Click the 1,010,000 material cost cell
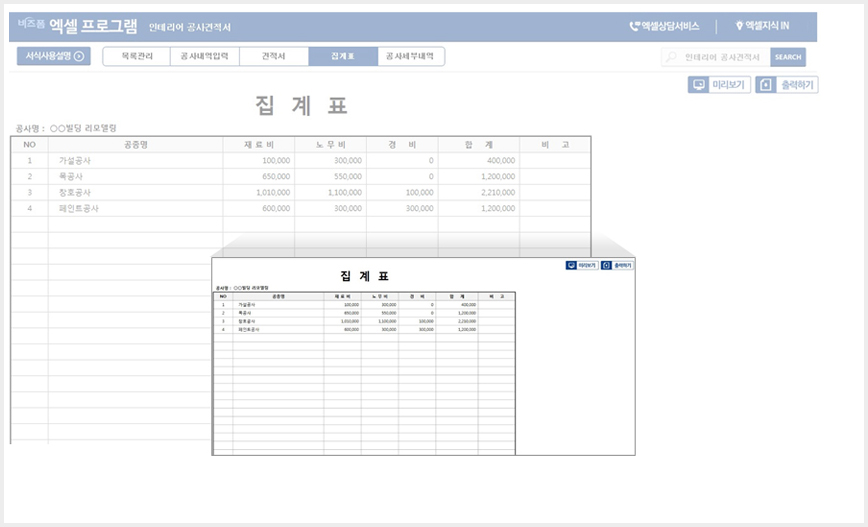 259,193
